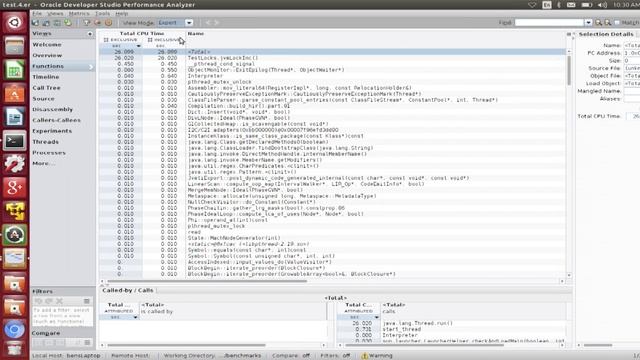This screenshot has width=640, height=360.
Task: Click the back navigation arrow in the toolbar
Action: (208, 23)
